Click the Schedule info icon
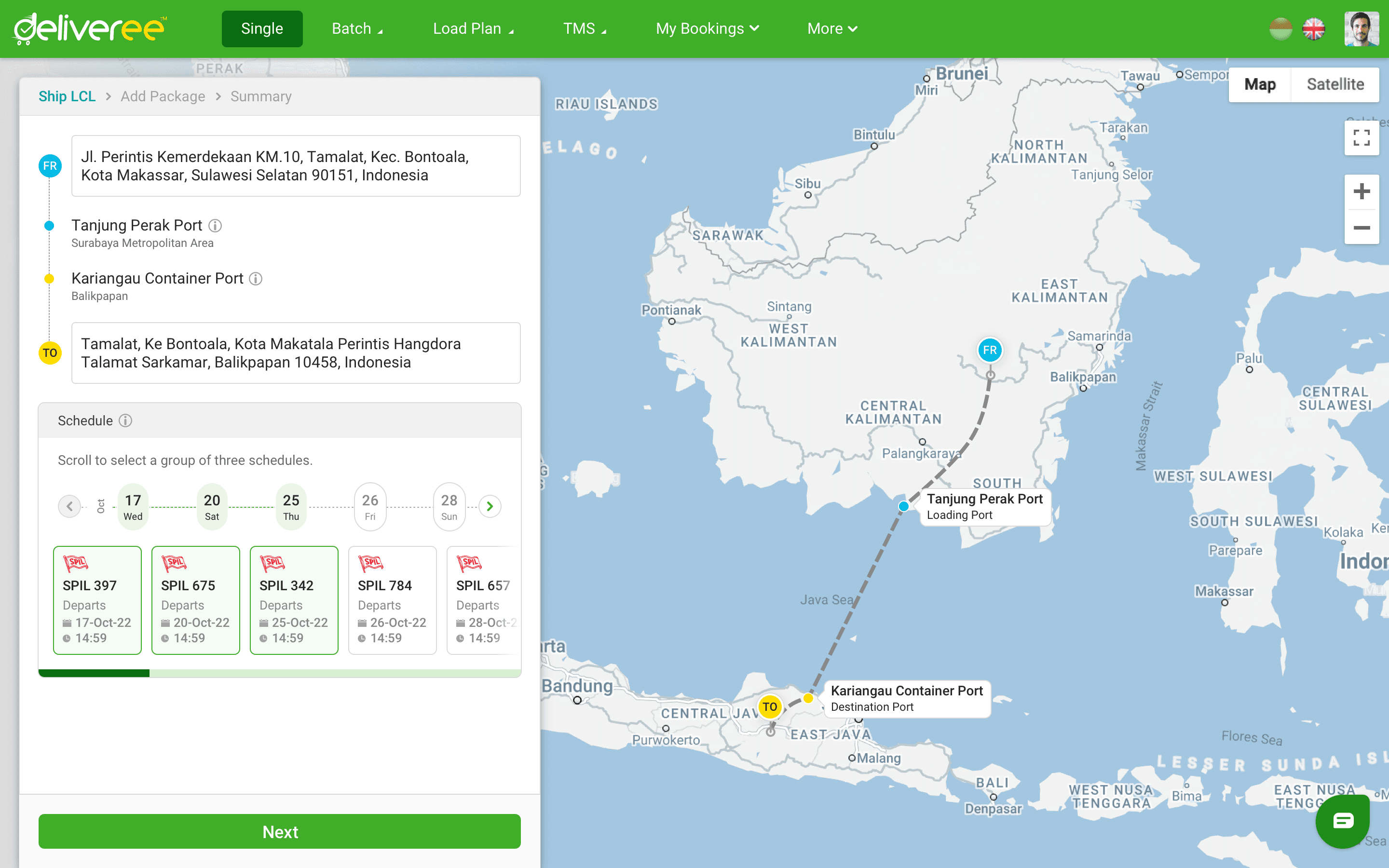1389x868 pixels. [125, 421]
